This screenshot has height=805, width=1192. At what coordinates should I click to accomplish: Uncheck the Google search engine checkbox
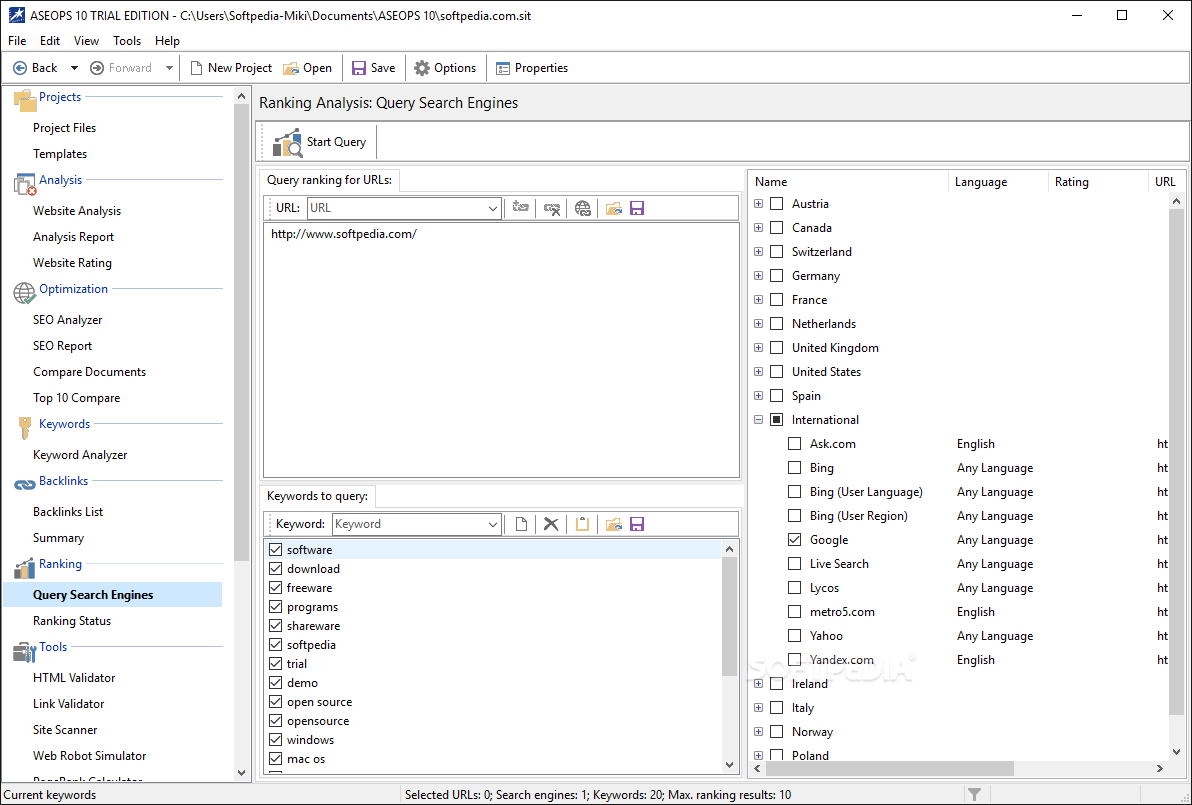pyautogui.click(x=794, y=540)
